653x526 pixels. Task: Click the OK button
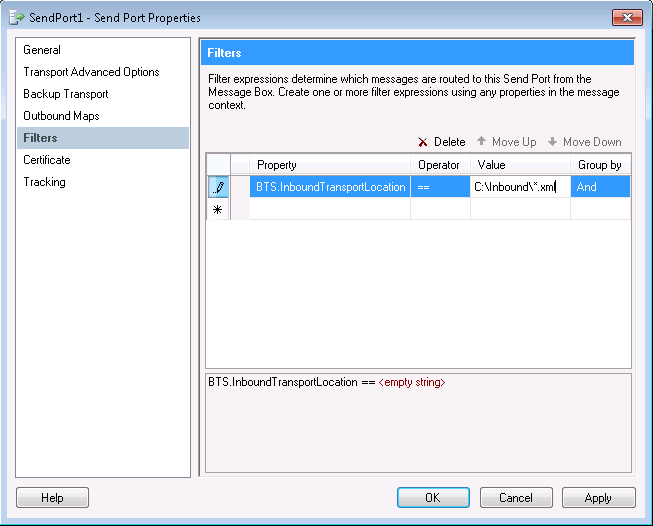[433, 498]
